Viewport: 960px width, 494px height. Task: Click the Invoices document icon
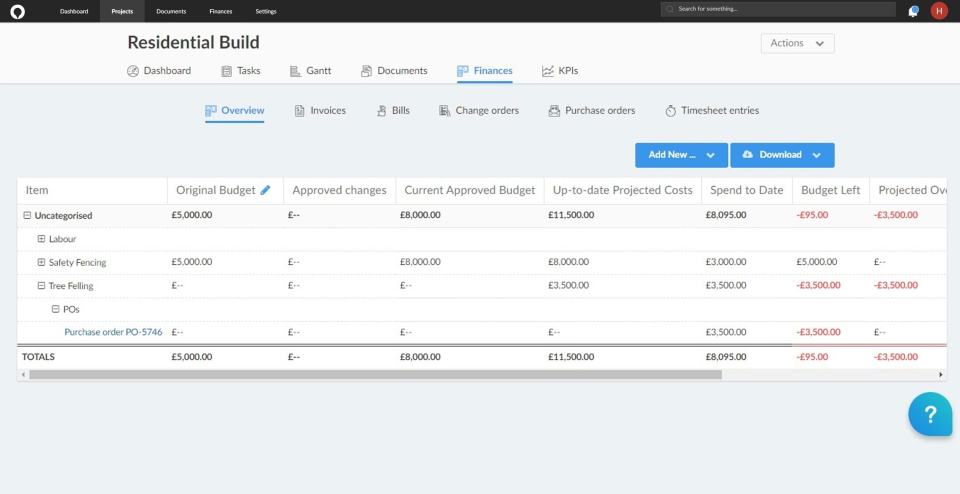pos(299,111)
